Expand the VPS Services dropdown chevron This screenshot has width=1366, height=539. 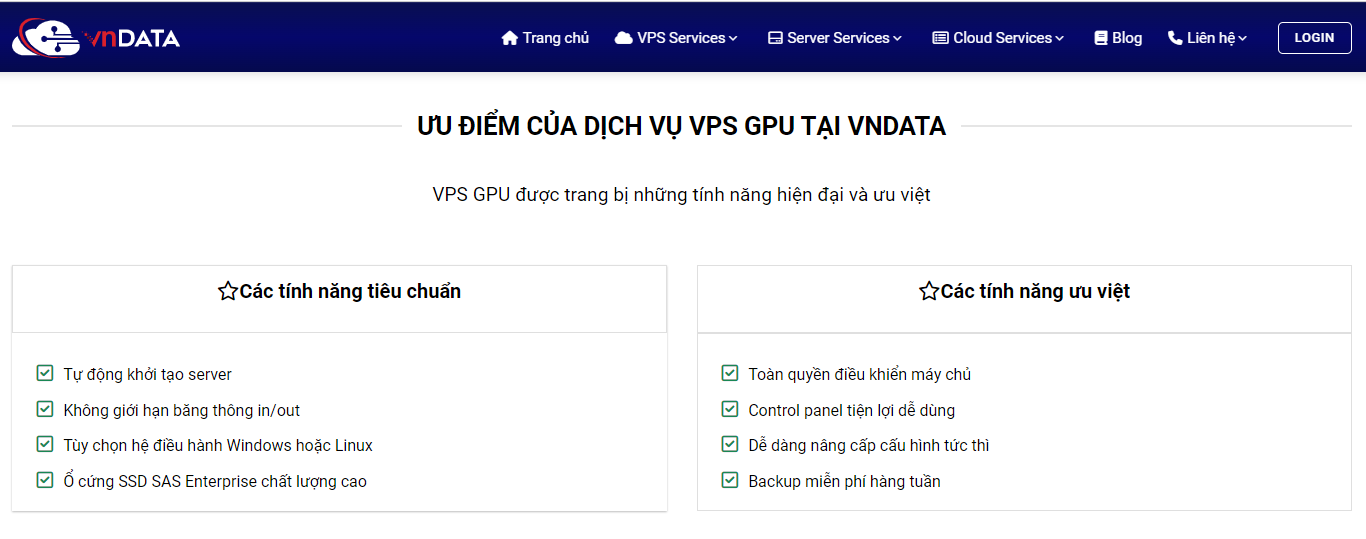click(x=733, y=39)
